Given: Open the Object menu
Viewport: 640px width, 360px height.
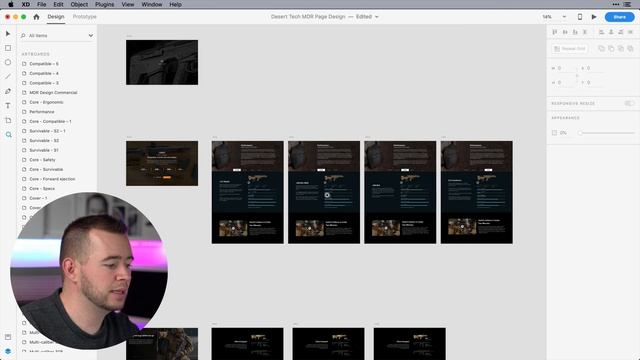Looking at the screenshot, I should coord(79,4).
